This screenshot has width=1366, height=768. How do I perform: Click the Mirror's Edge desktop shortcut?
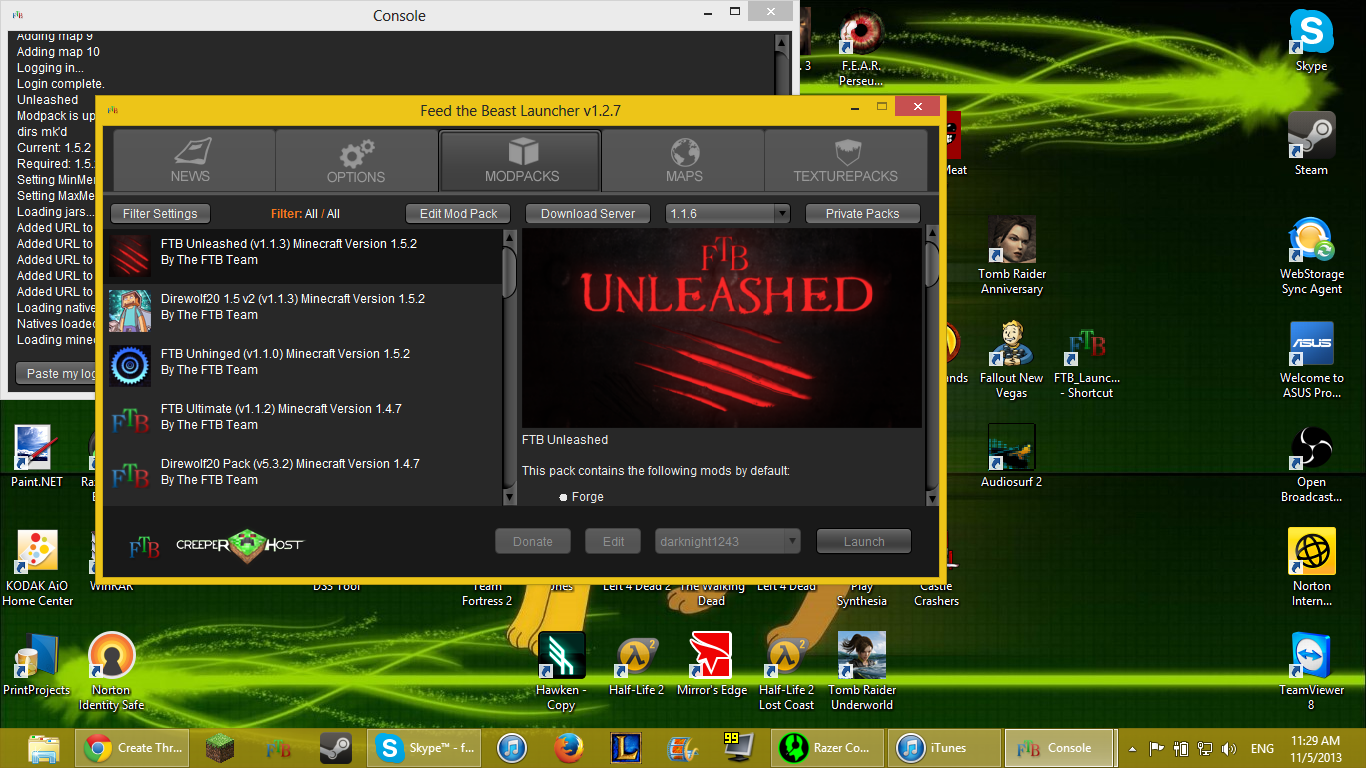click(712, 665)
